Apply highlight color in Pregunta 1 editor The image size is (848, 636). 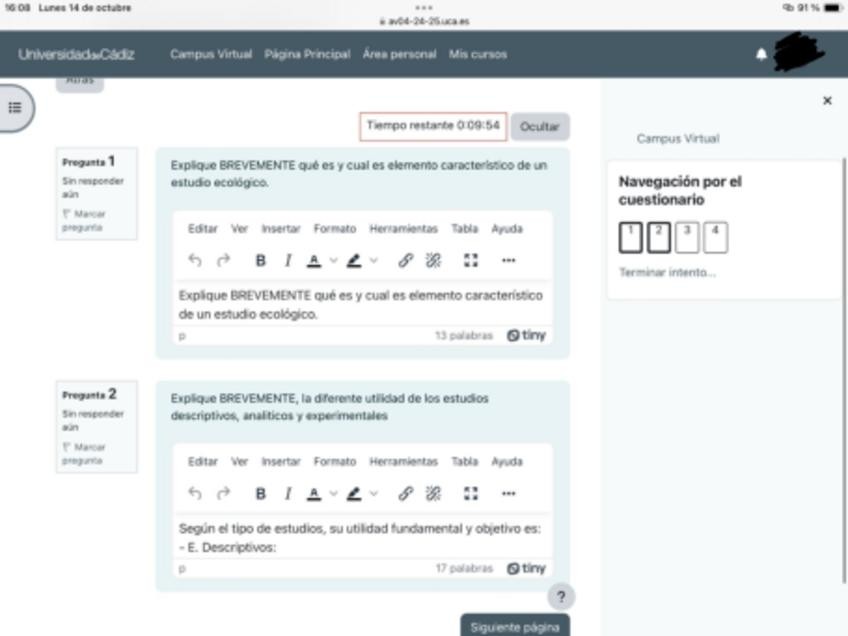[x=354, y=261]
